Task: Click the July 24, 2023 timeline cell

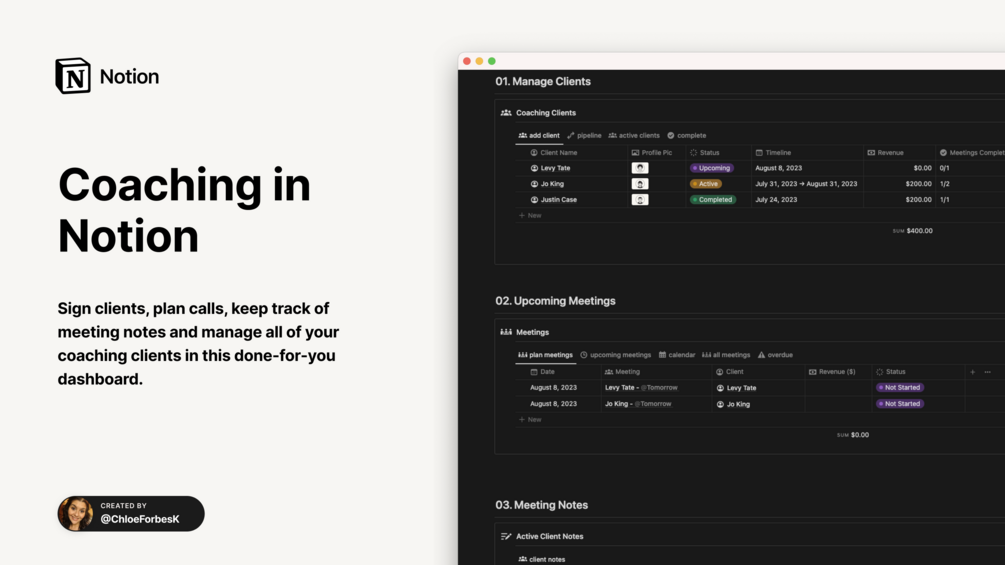Action: coord(776,200)
